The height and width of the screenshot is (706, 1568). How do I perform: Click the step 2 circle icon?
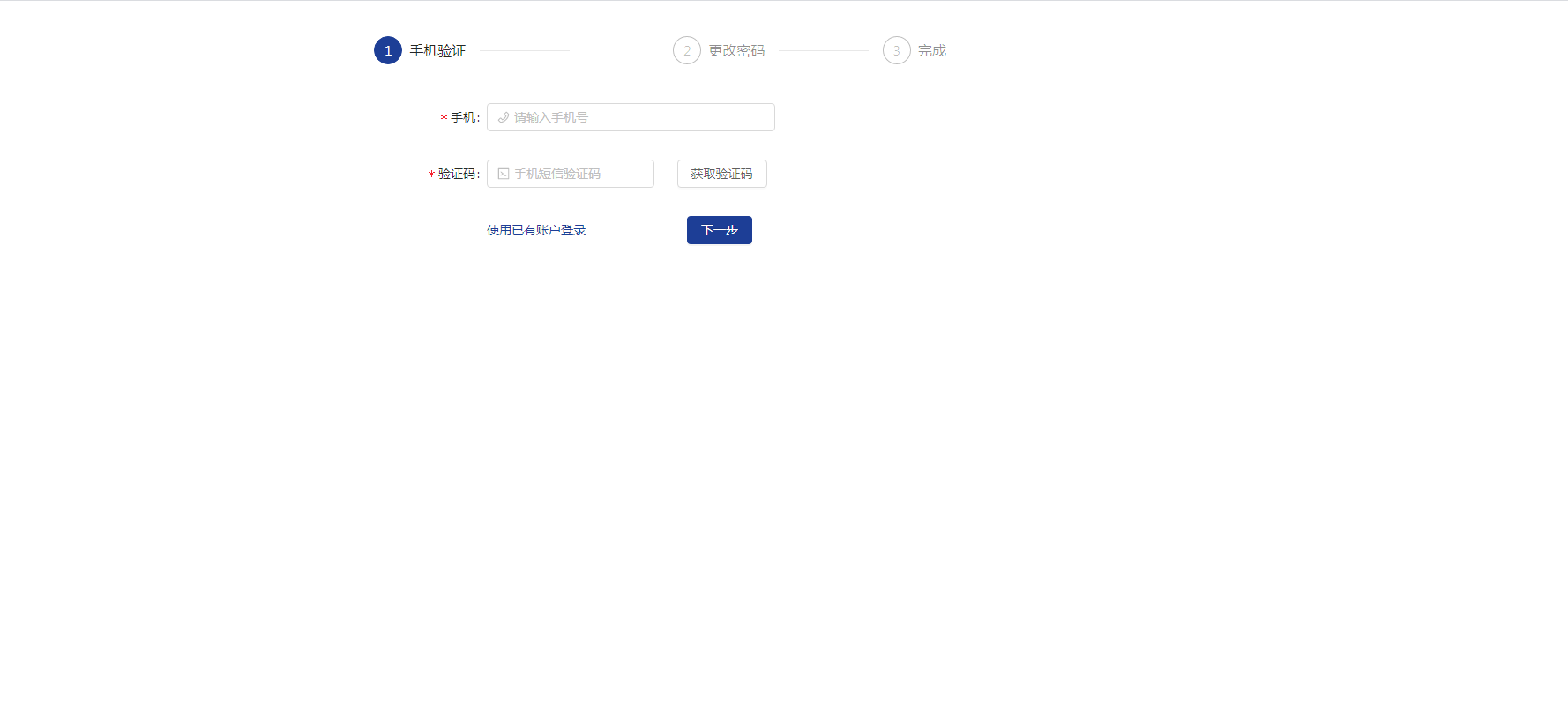point(687,50)
